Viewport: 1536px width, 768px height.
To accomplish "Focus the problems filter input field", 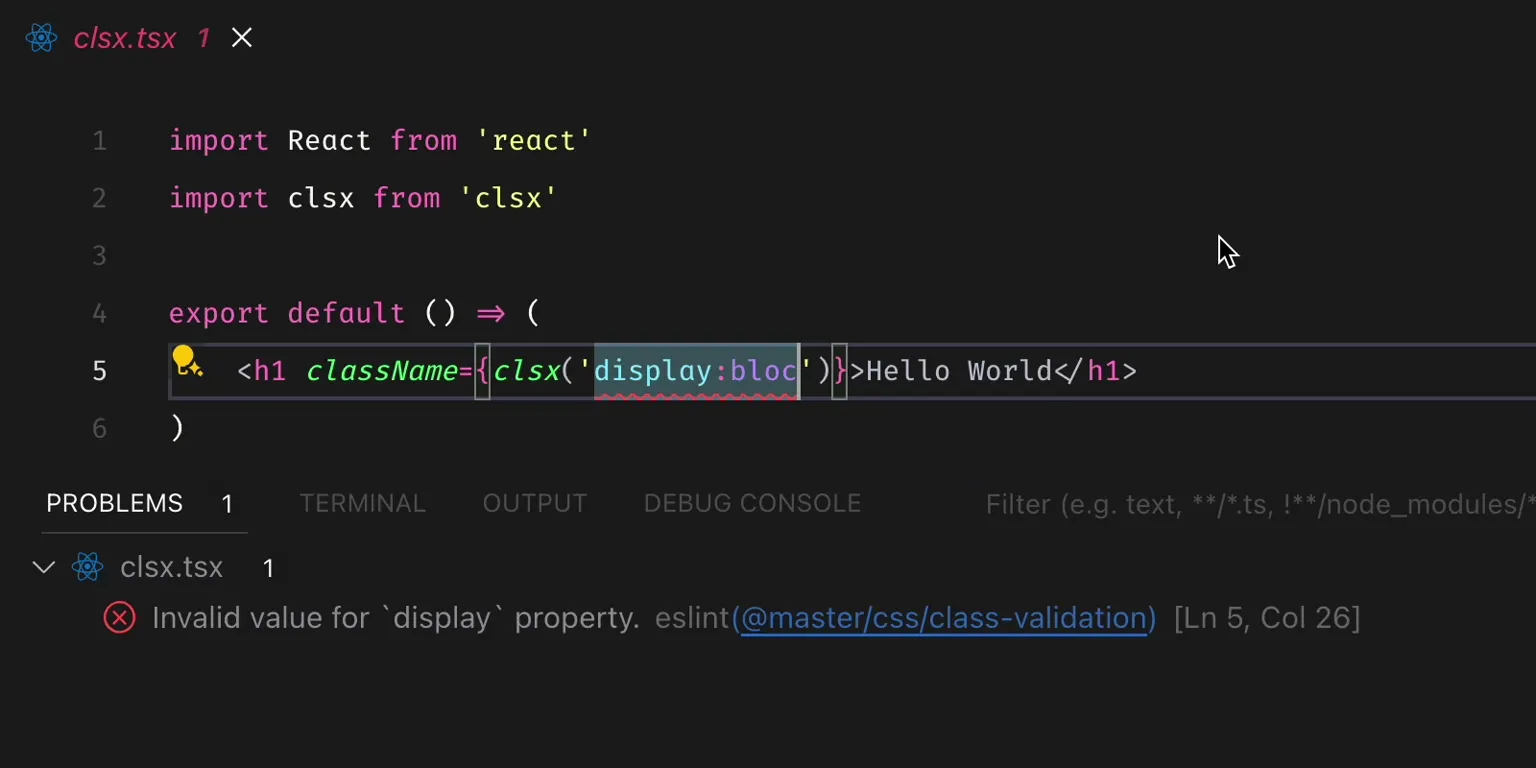I will coord(1260,504).
